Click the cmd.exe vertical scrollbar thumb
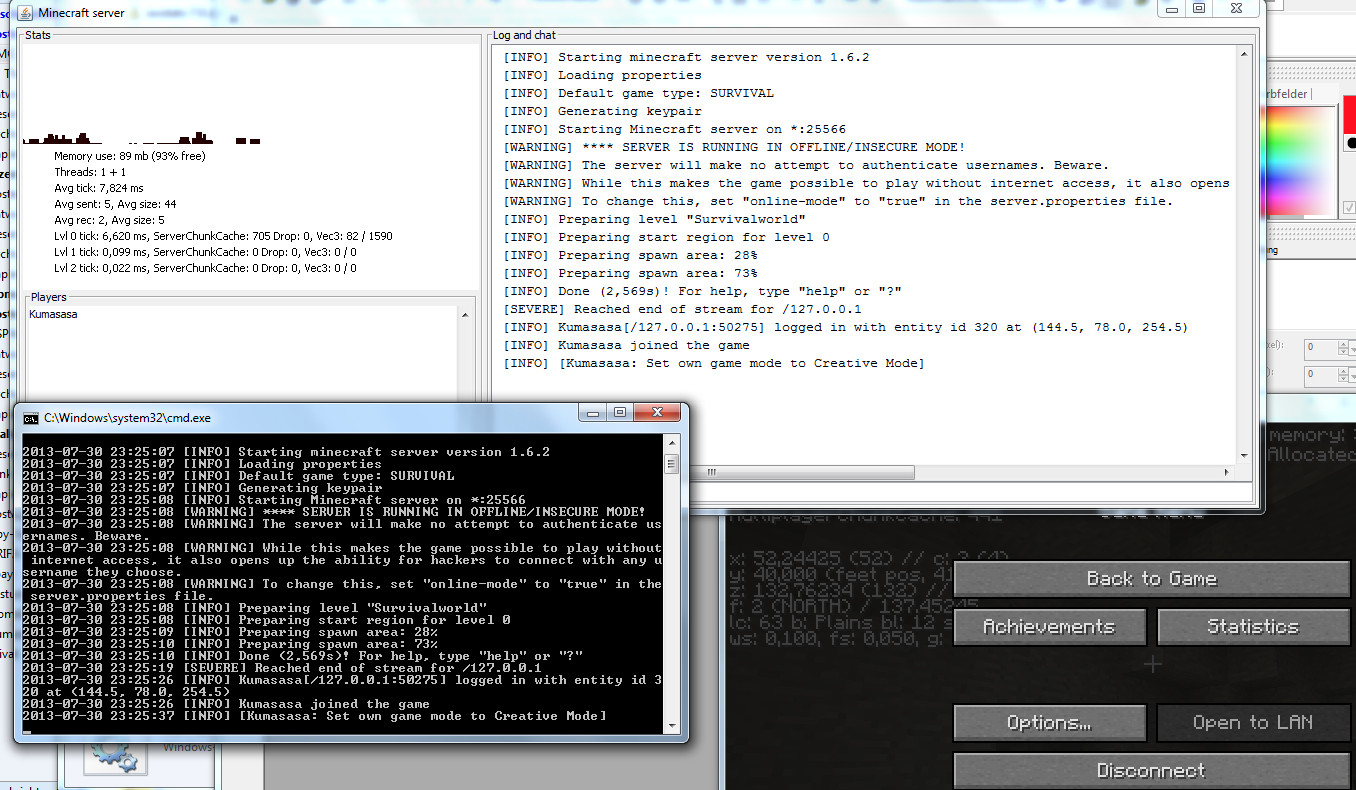Image resolution: width=1356 pixels, height=790 pixels. [x=671, y=465]
